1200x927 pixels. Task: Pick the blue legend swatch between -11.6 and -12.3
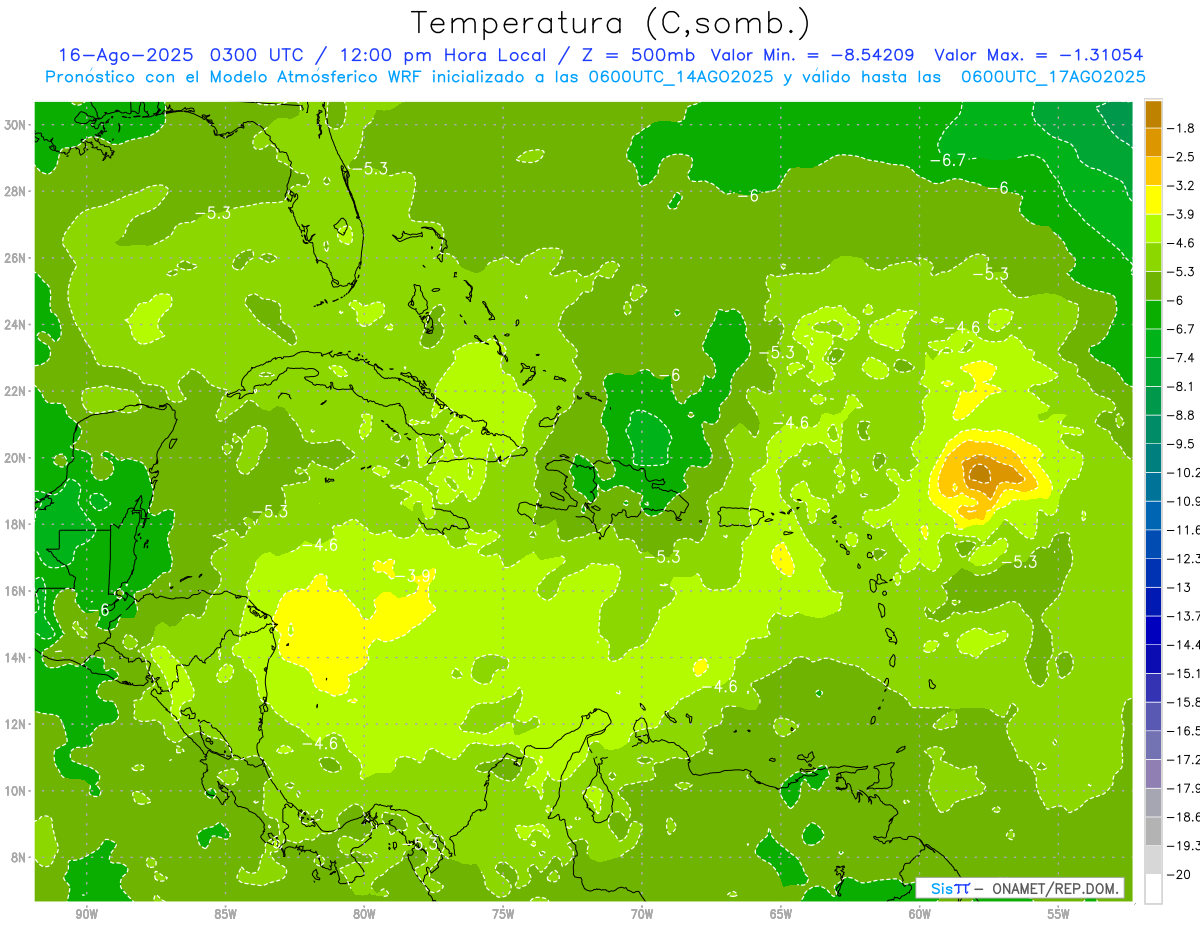click(1154, 544)
